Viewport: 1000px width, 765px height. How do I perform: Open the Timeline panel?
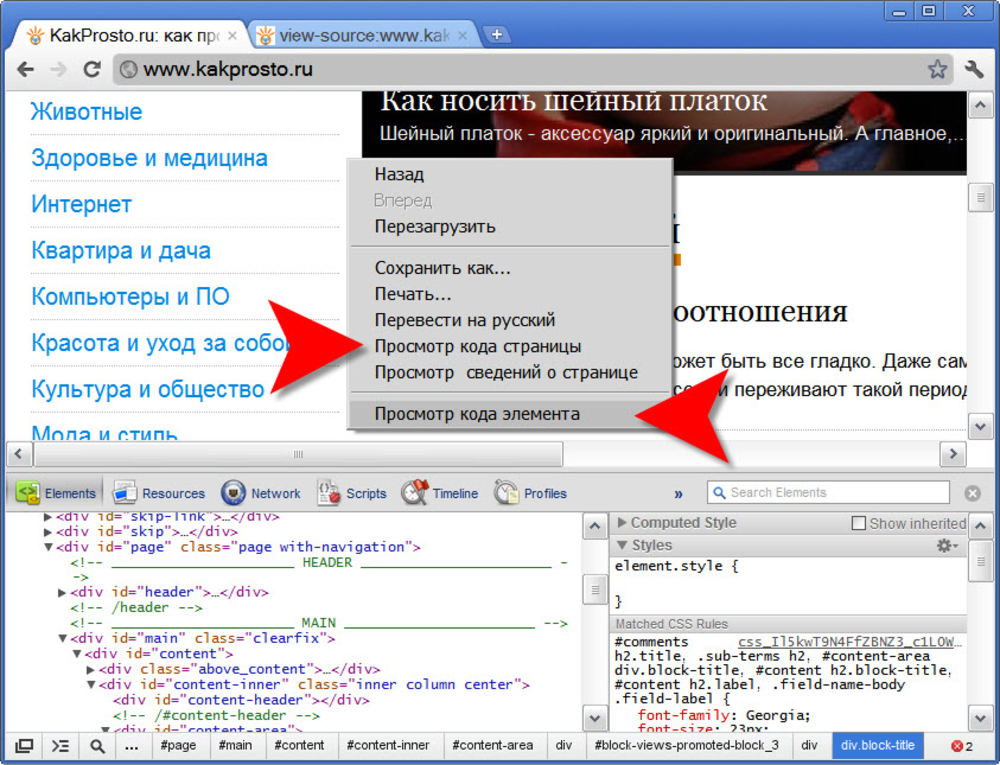[x=441, y=493]
